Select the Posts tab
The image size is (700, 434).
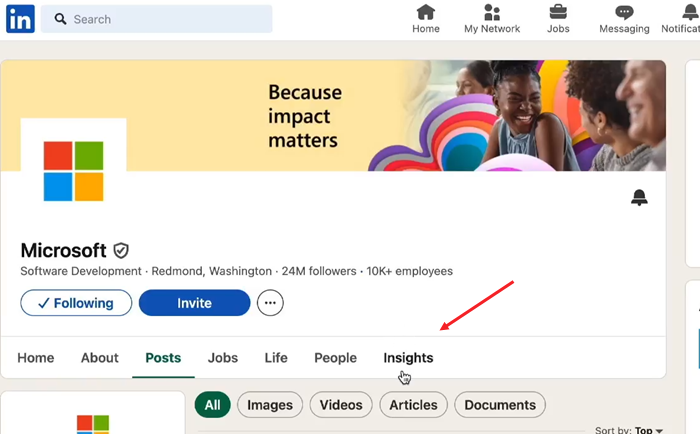(x=163, y=358)
